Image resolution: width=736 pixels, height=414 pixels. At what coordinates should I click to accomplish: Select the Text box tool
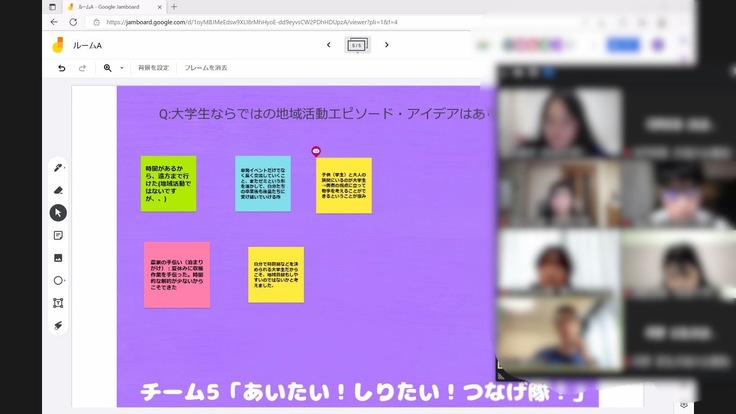58,303
